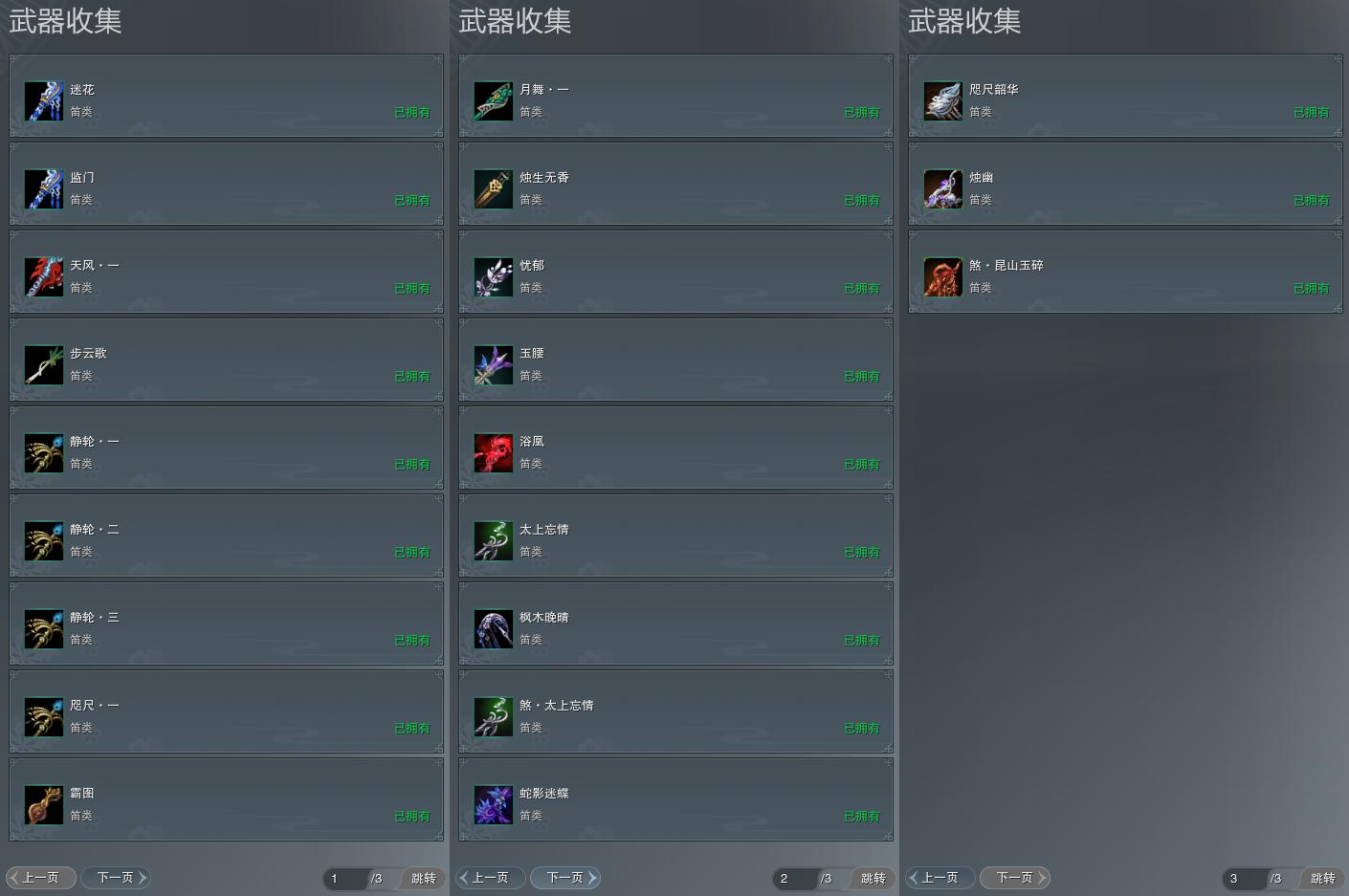Image resolution: width=1349 pixels, height=896 pixels.
Task: Select the 太上忘情 weapon row
Action: pos(676,535)
